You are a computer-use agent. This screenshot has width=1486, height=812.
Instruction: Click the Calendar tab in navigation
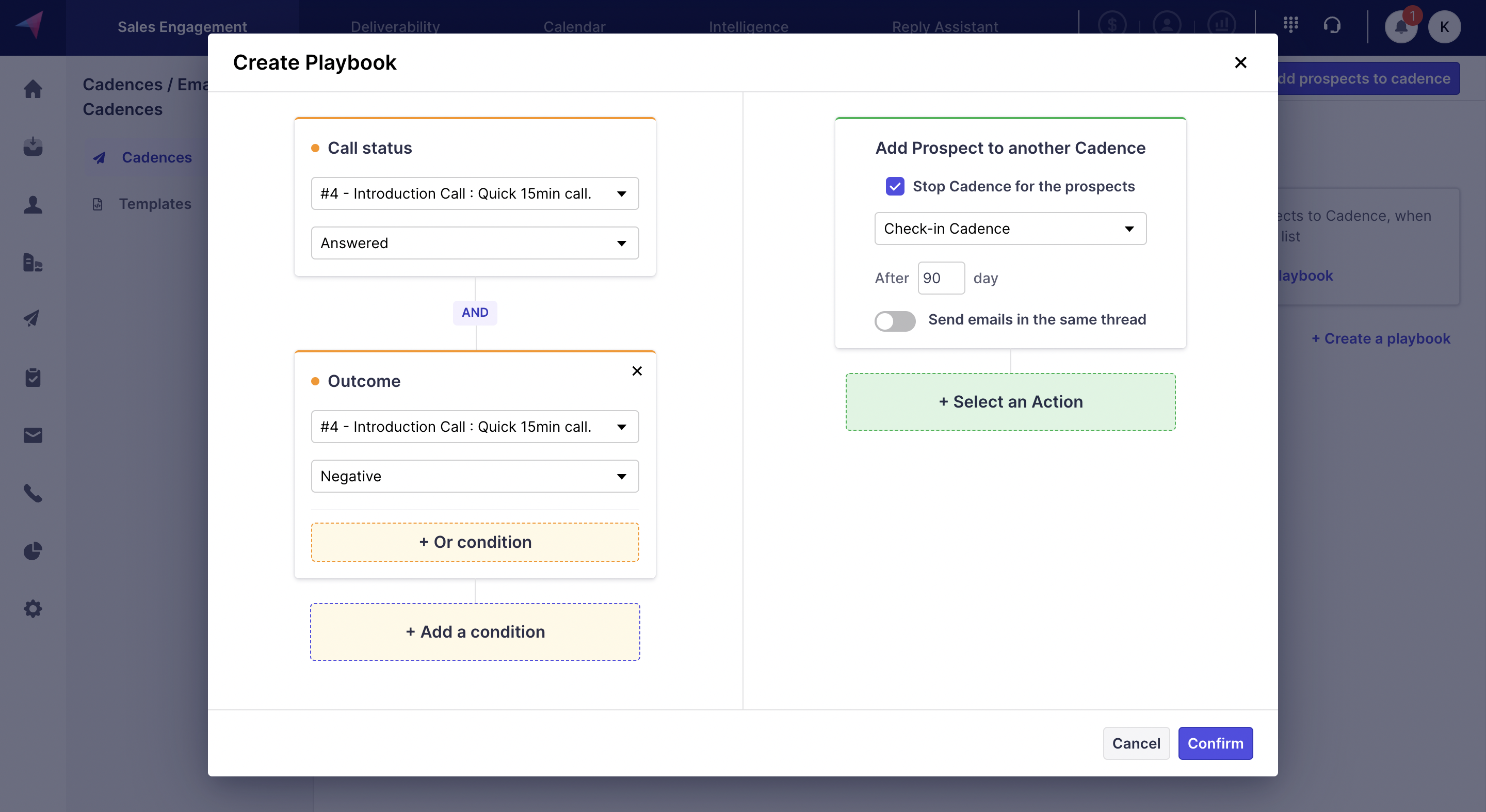pos(573,25)
